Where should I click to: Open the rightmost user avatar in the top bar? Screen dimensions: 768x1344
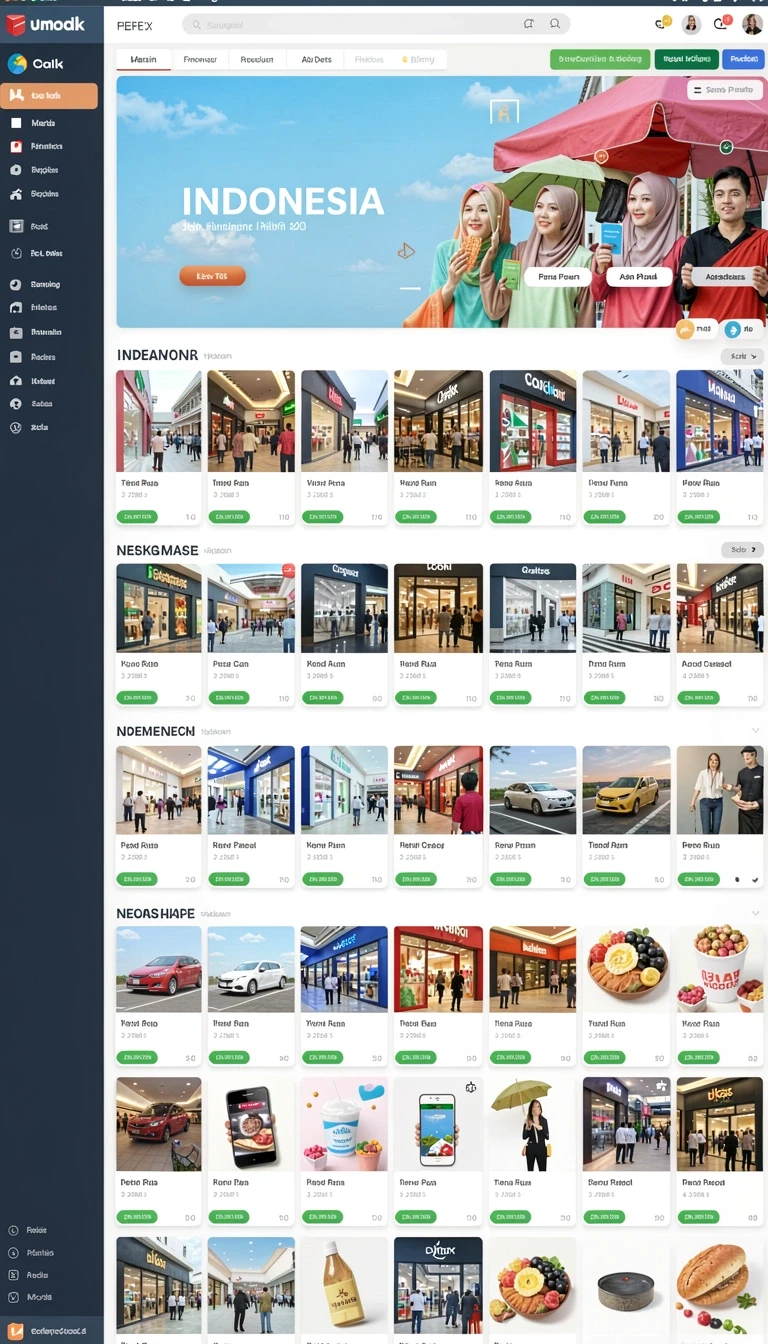752,25
